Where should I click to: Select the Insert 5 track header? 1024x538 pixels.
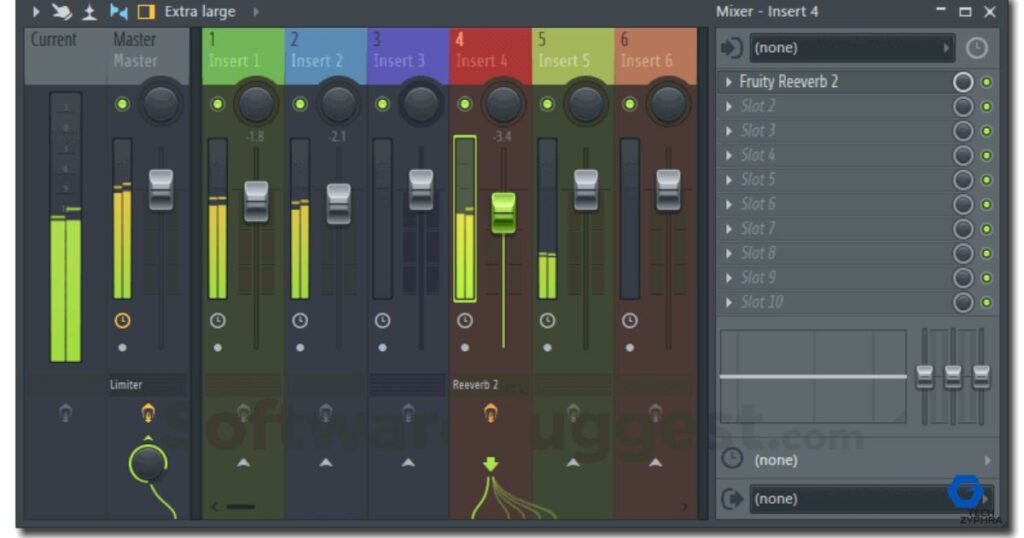[x=573, y=56]
